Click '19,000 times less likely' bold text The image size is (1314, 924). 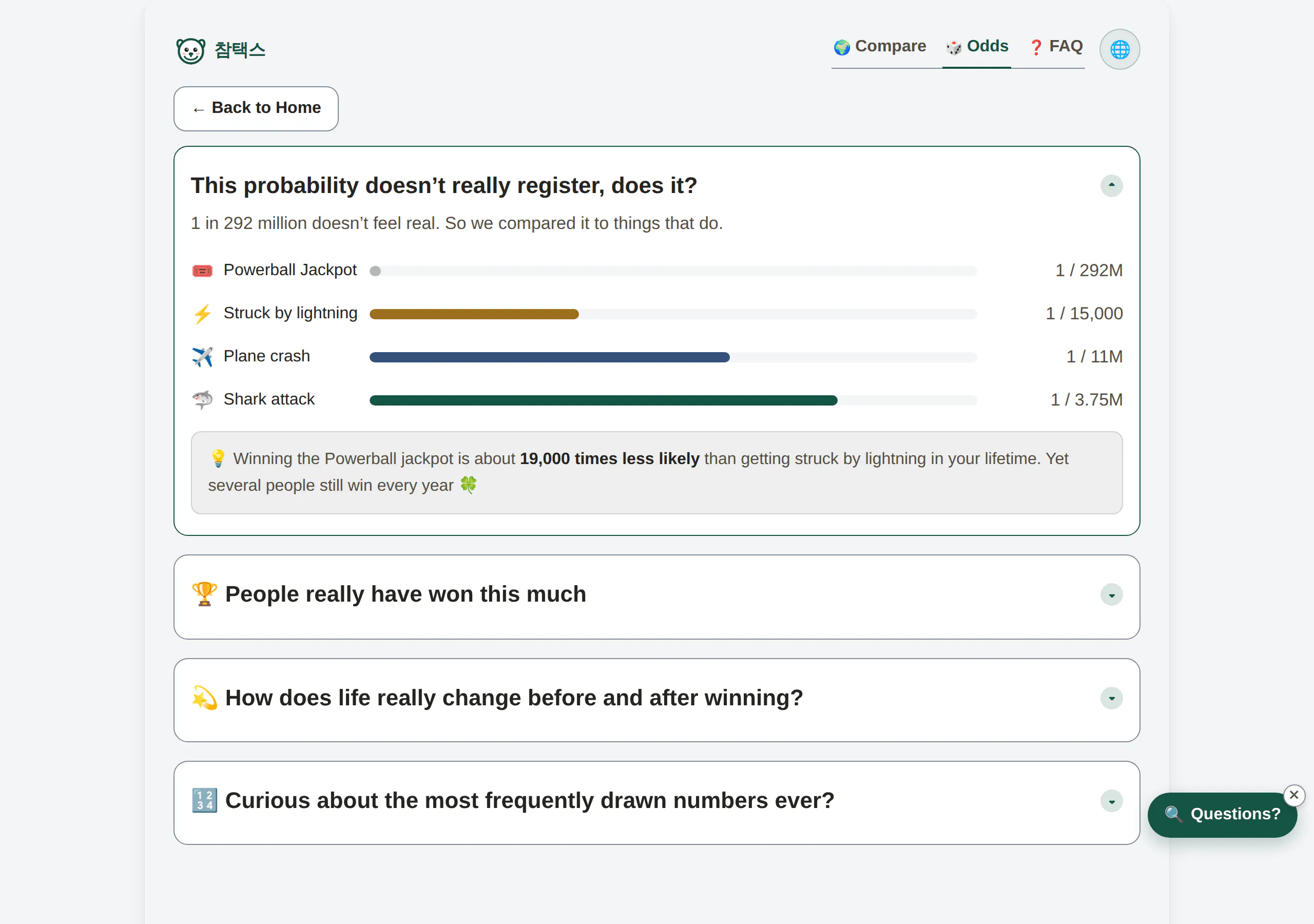tap(609, 458)
